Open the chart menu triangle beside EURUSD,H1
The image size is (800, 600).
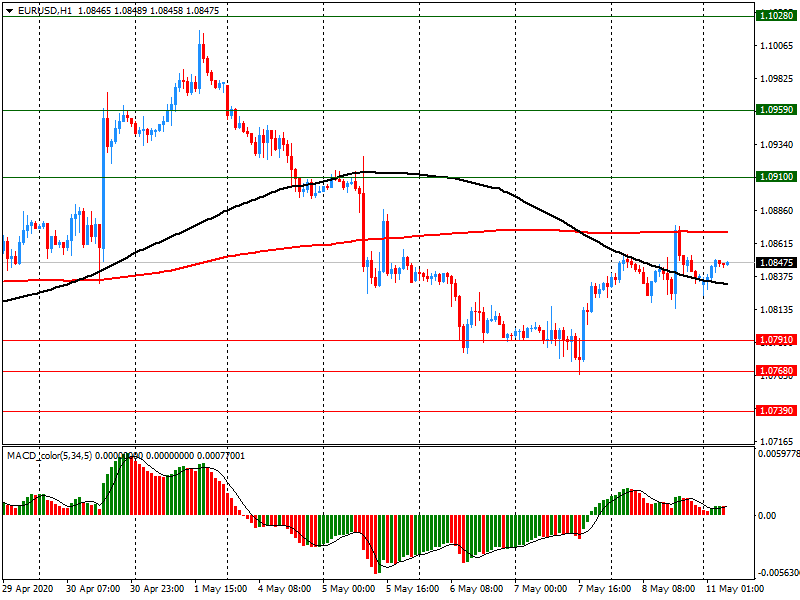pyautogui.click(x=9, y=11)
